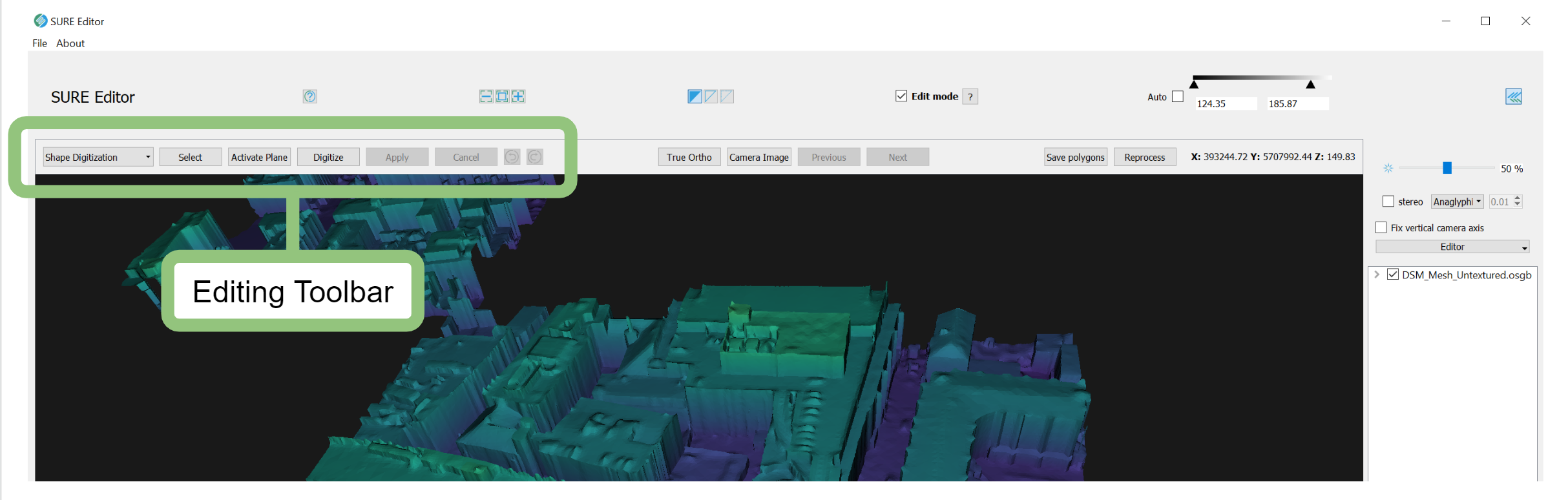Image resolution: width=1568 pixels, height=500 pixels.
Task: Toggle visibility of DSM_Mesh_Untextured.osgb layer
Action: [x=1393, y=274]
